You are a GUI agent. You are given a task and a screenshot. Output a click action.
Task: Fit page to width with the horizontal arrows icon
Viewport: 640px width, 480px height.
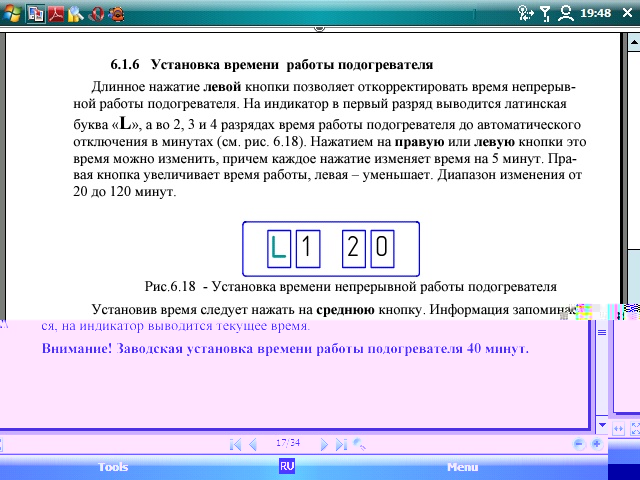click(618, 429)
